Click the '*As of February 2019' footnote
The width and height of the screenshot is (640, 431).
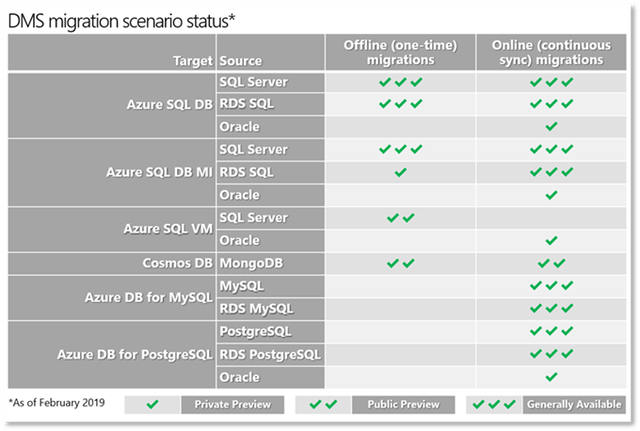click(x=57, y=403)
